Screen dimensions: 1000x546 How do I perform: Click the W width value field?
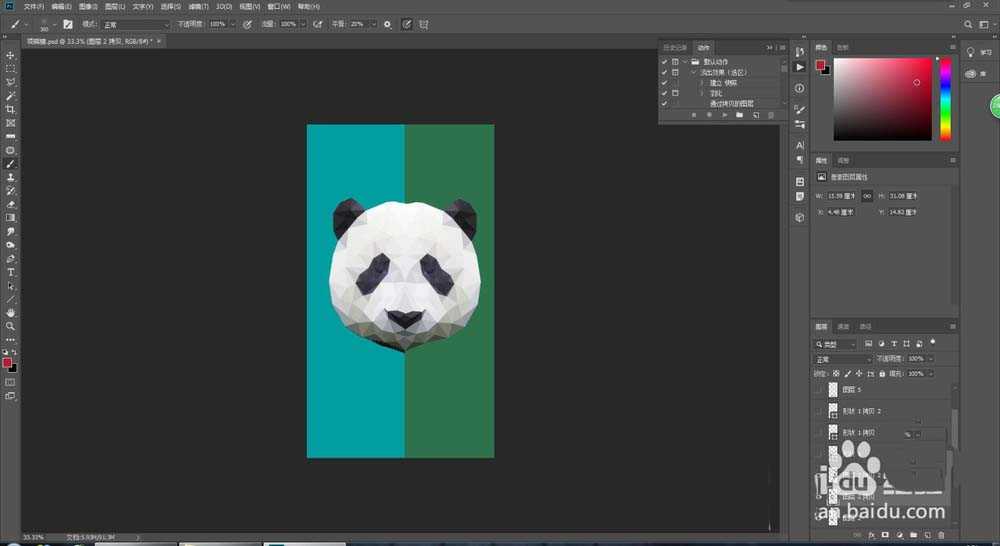842,195
